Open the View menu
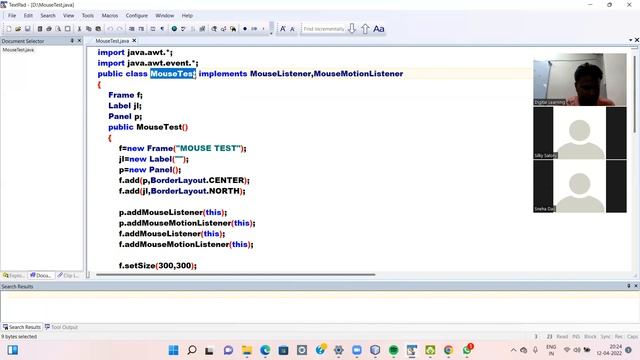Image resolution: width=640 pixels, height=360 pixels. click(x=69, y=16)
